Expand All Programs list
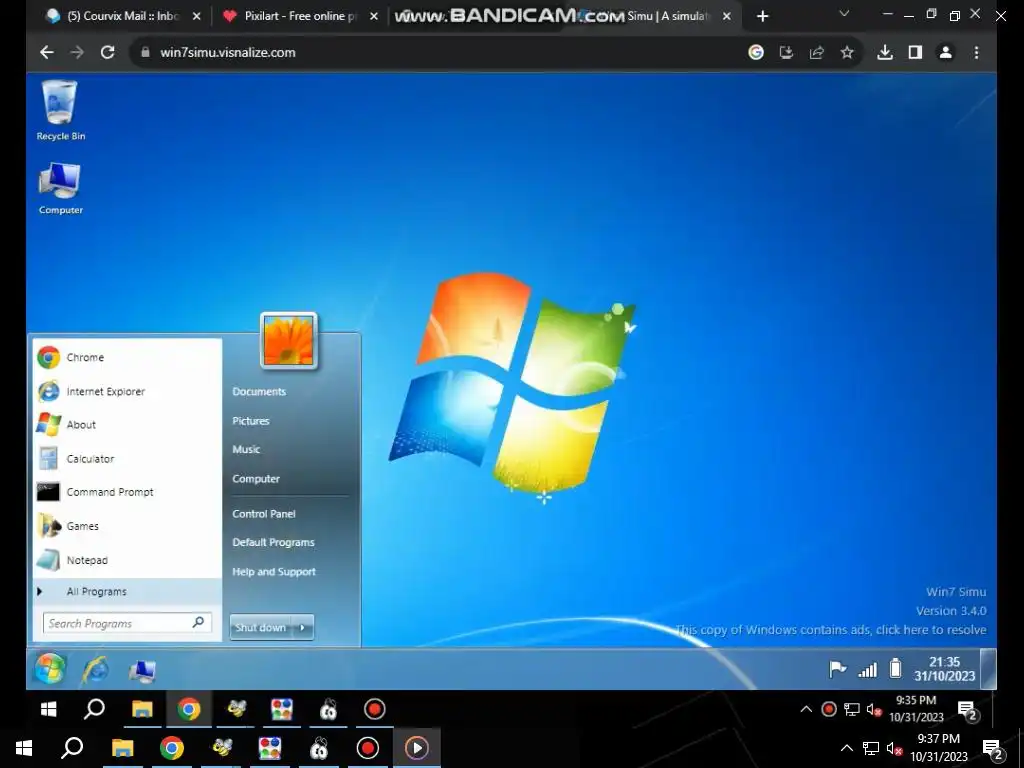This screenshot has width=1024, height=768. [x=127, y=592]
